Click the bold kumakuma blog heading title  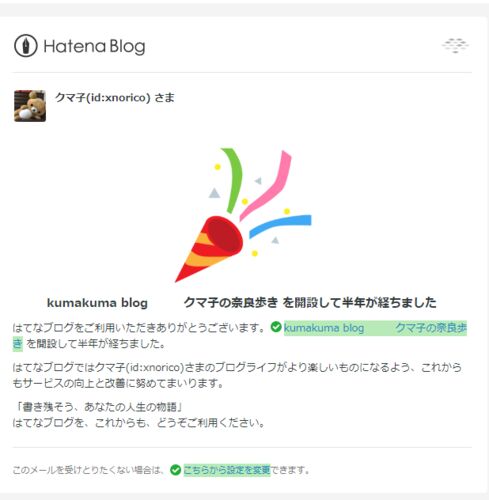tap(97, 303)
